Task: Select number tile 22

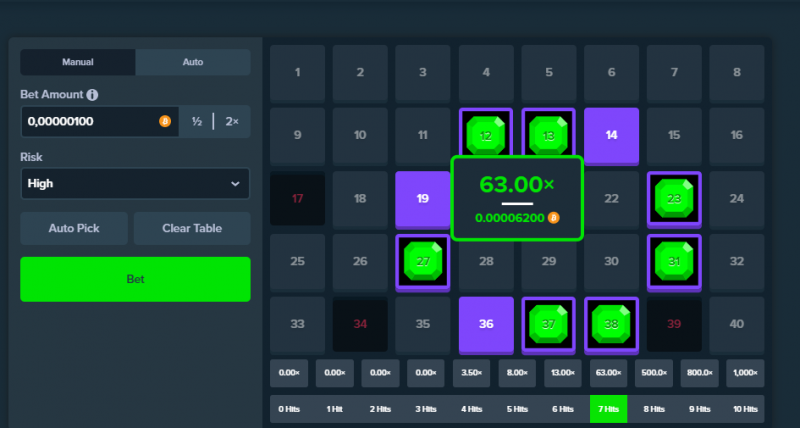Action: (611, 199)
